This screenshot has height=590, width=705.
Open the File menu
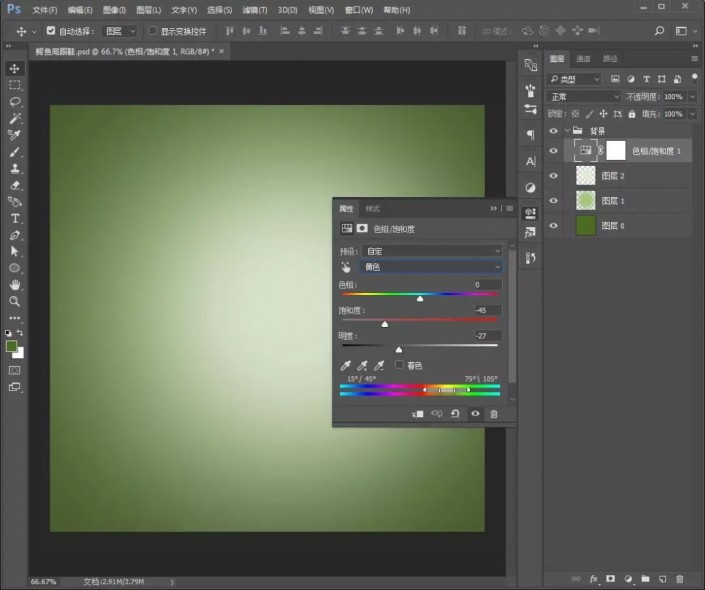coord(45,10)
